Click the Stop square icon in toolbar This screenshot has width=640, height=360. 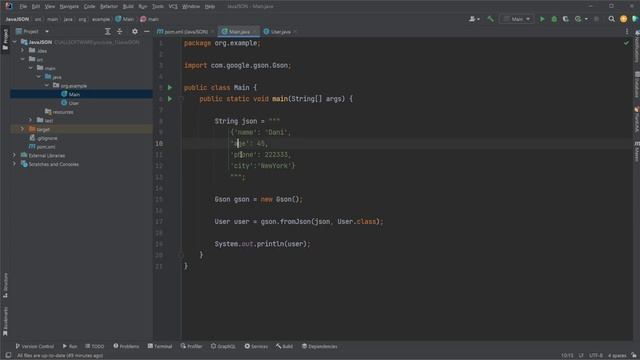(x=596, y=19)
